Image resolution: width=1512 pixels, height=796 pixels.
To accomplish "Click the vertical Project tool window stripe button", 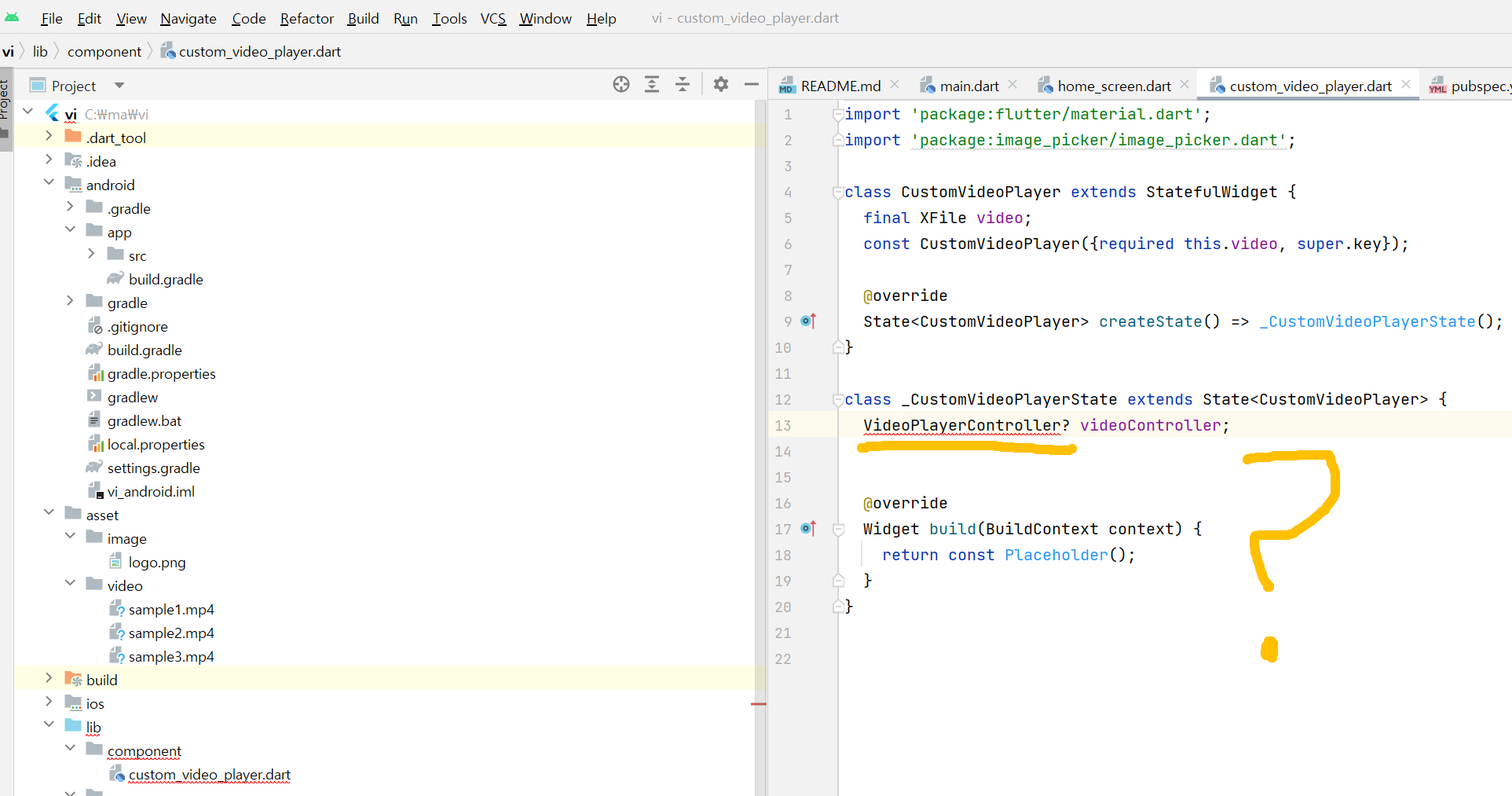I will [5, 108].
